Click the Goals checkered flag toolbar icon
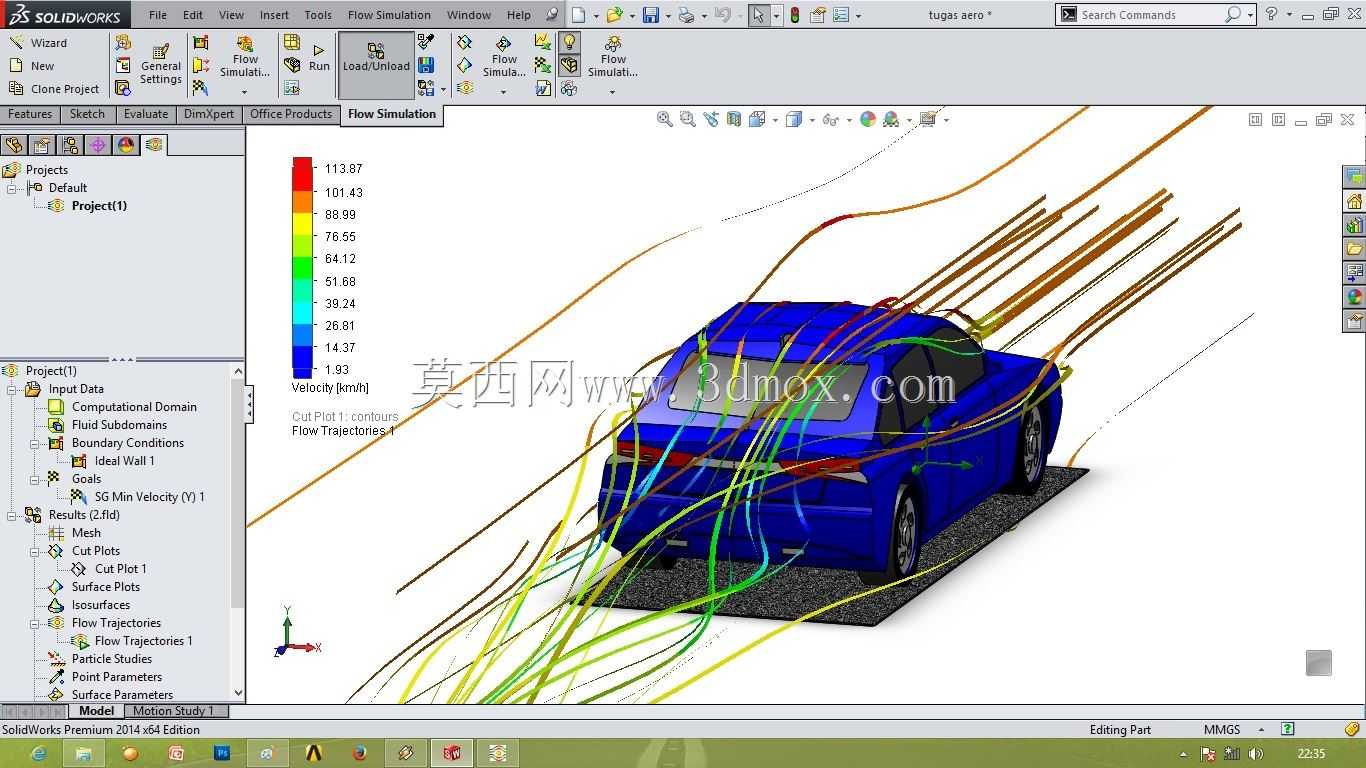Screen dimensions: 1366x768 point(201,88)
